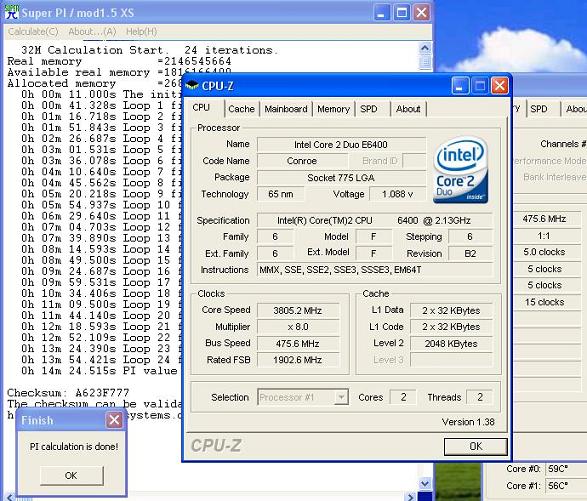Switch to the Mainboard tab in CPU-Z
This screenshot has height=501, width=587.
pyautogui.click(x=286, y=109)
